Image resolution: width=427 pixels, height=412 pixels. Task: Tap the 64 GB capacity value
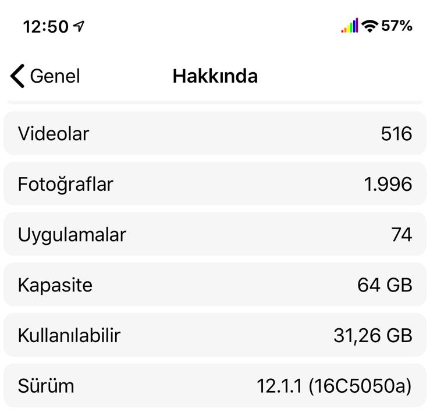(385, 285)
